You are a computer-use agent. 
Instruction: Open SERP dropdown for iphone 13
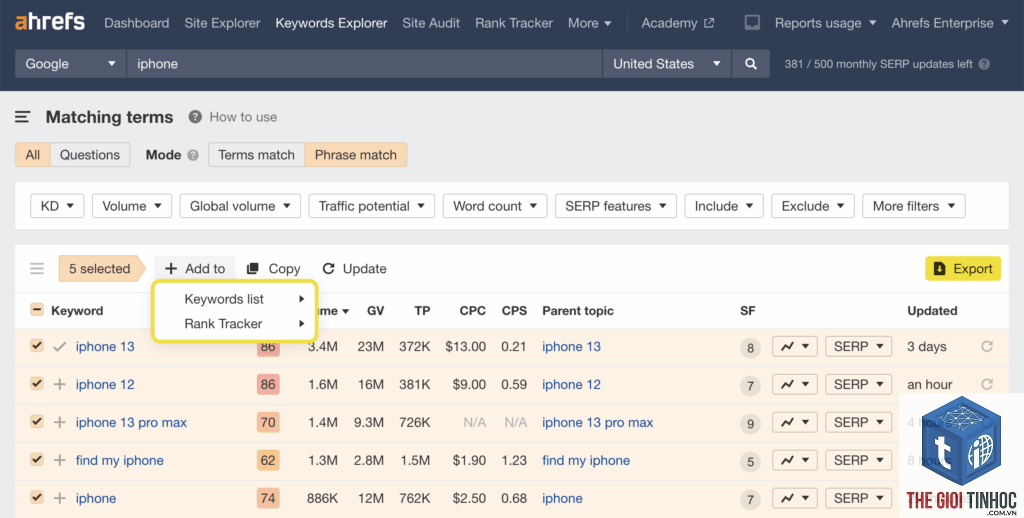coord(858,347)
